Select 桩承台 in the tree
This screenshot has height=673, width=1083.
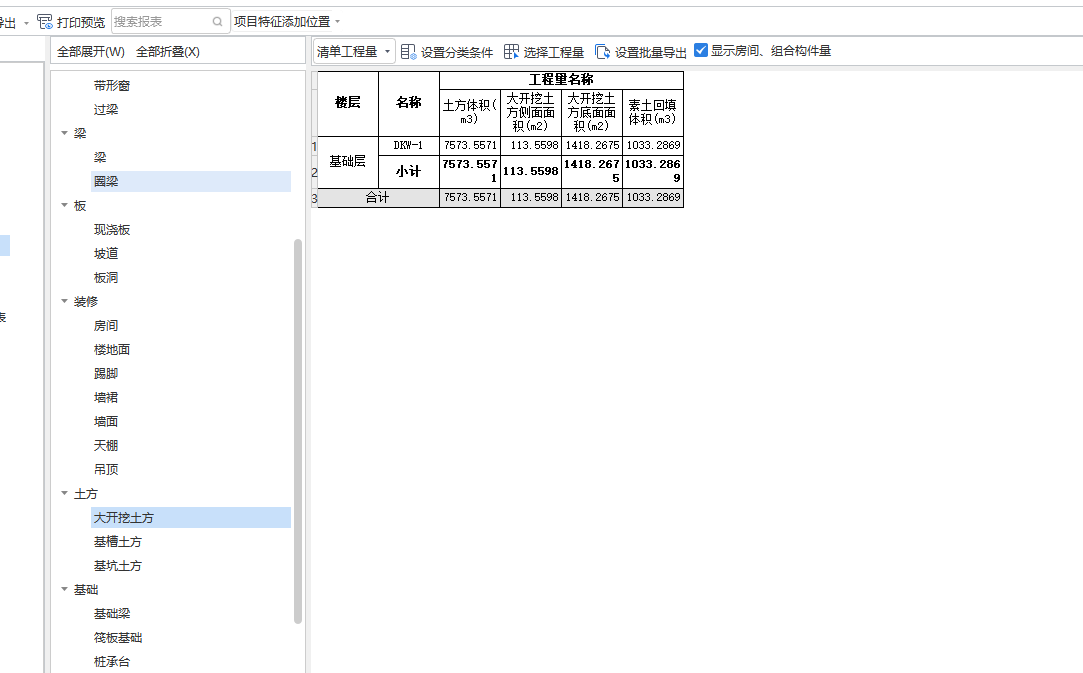[x=112, y=662]
